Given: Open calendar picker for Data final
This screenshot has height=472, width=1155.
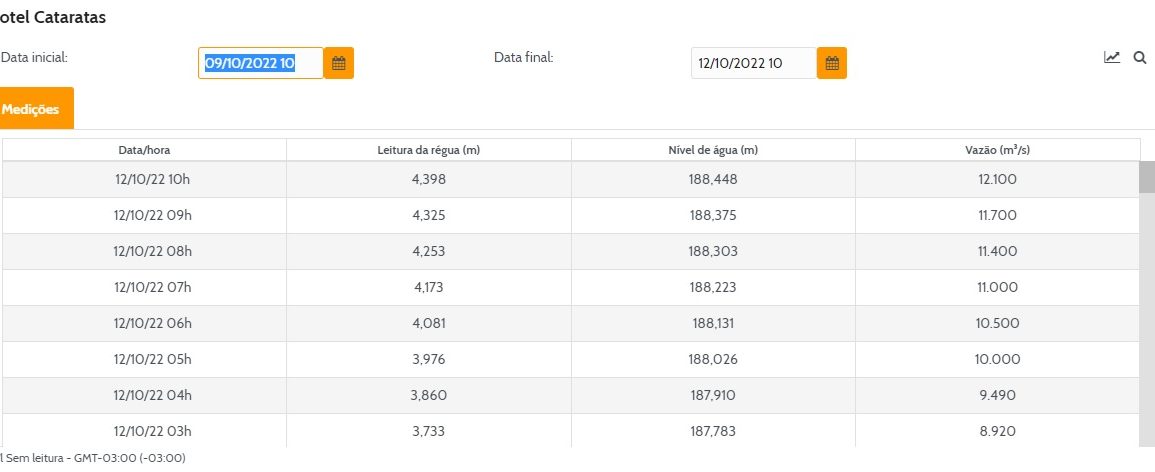Looking at the screenshot, I should click(832, 63).
